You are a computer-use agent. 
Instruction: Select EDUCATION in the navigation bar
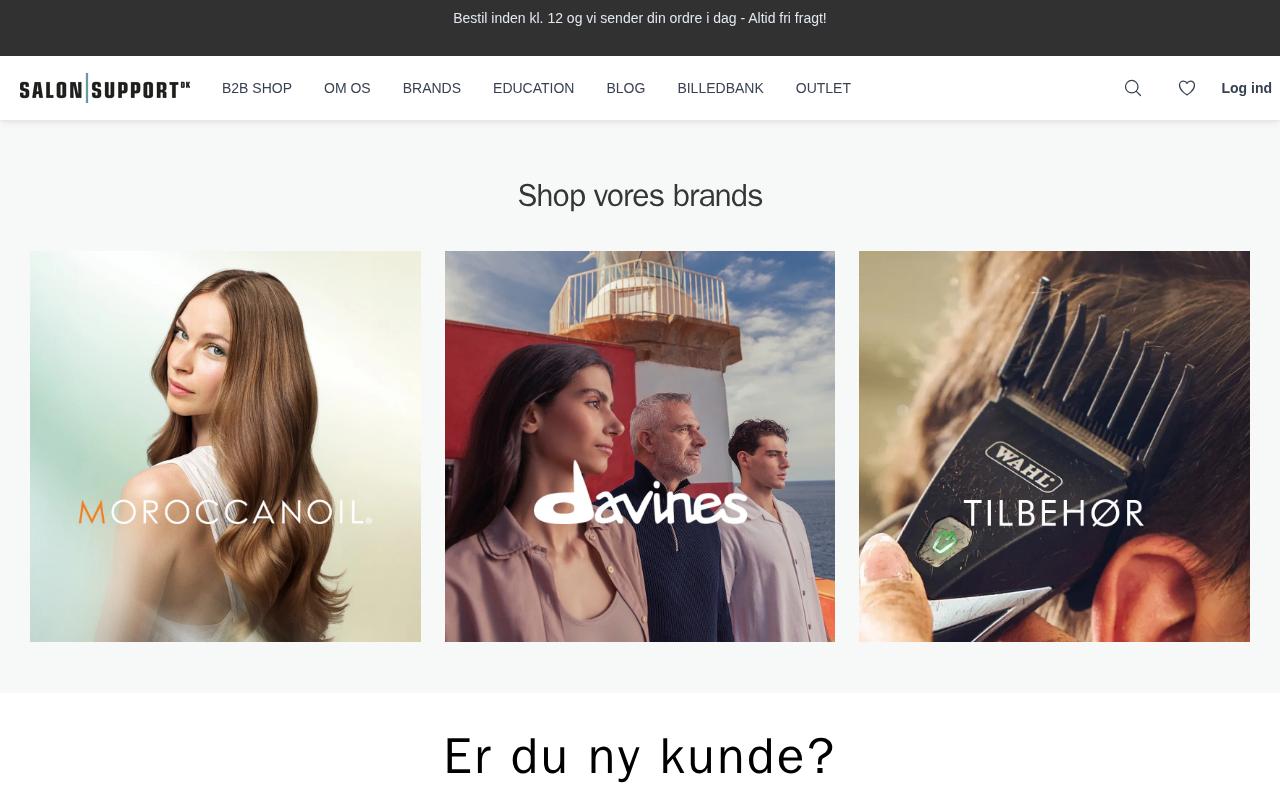534,88
